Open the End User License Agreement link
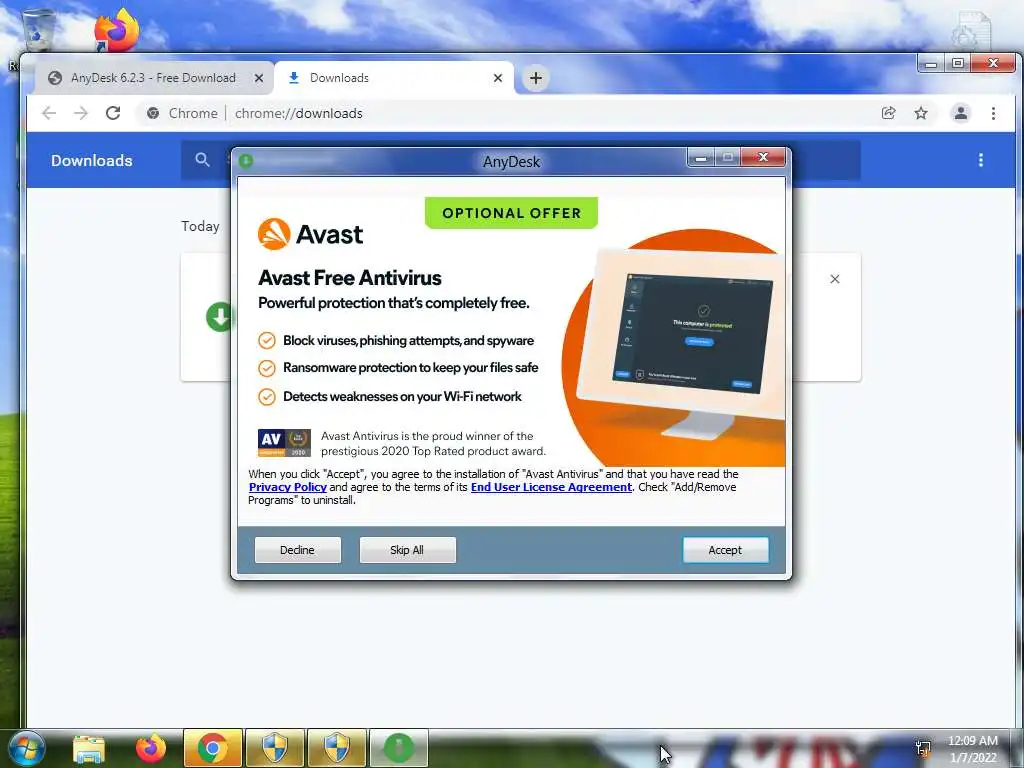Viewport: 1024px width, 768px height. (551, 487)
